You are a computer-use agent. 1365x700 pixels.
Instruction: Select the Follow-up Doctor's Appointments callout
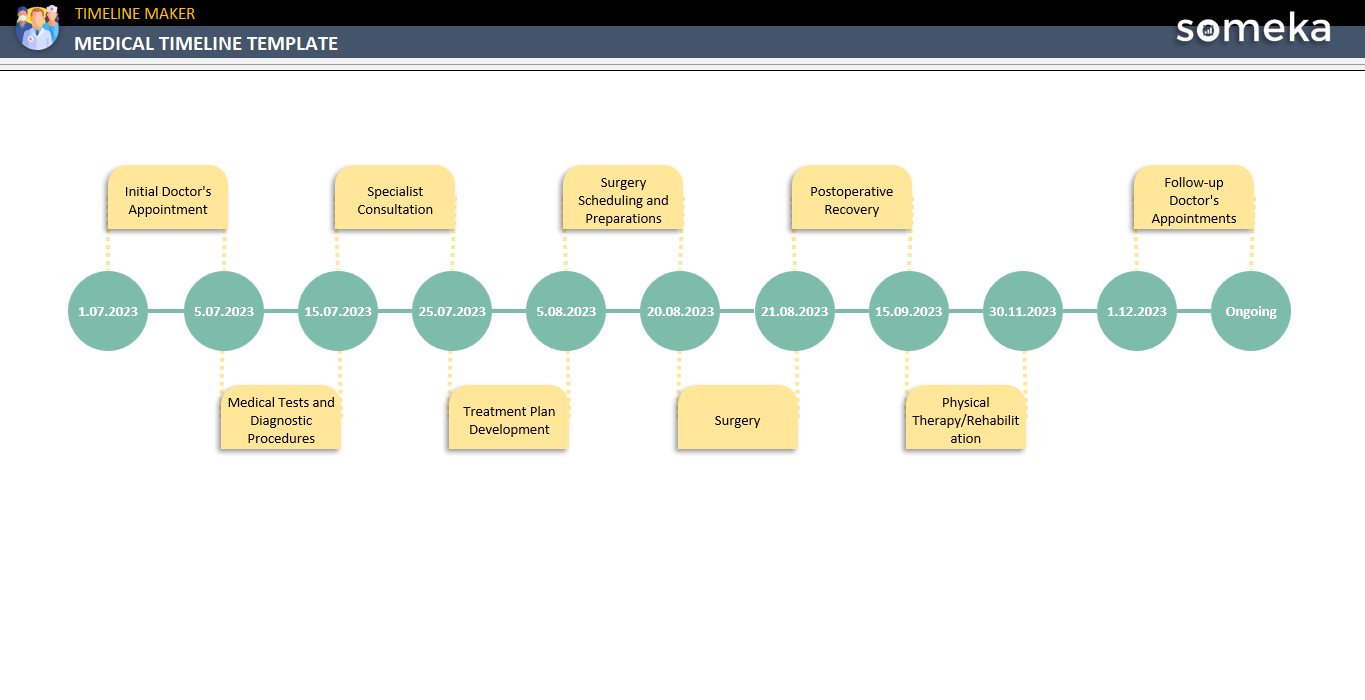pyautogui.click(x=1193, y=199)
